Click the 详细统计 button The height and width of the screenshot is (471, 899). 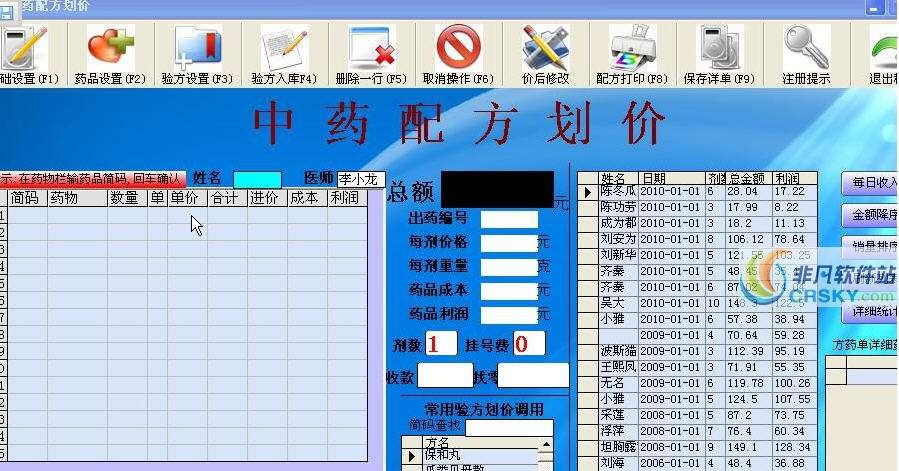tap(870, 312)
